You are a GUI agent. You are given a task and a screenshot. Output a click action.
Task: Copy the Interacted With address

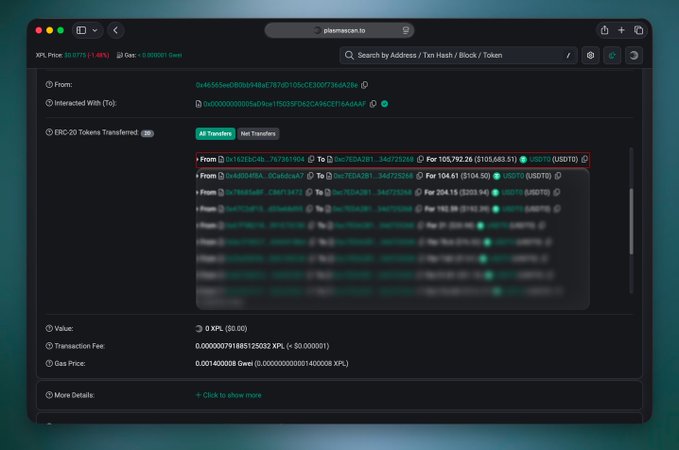373,104
